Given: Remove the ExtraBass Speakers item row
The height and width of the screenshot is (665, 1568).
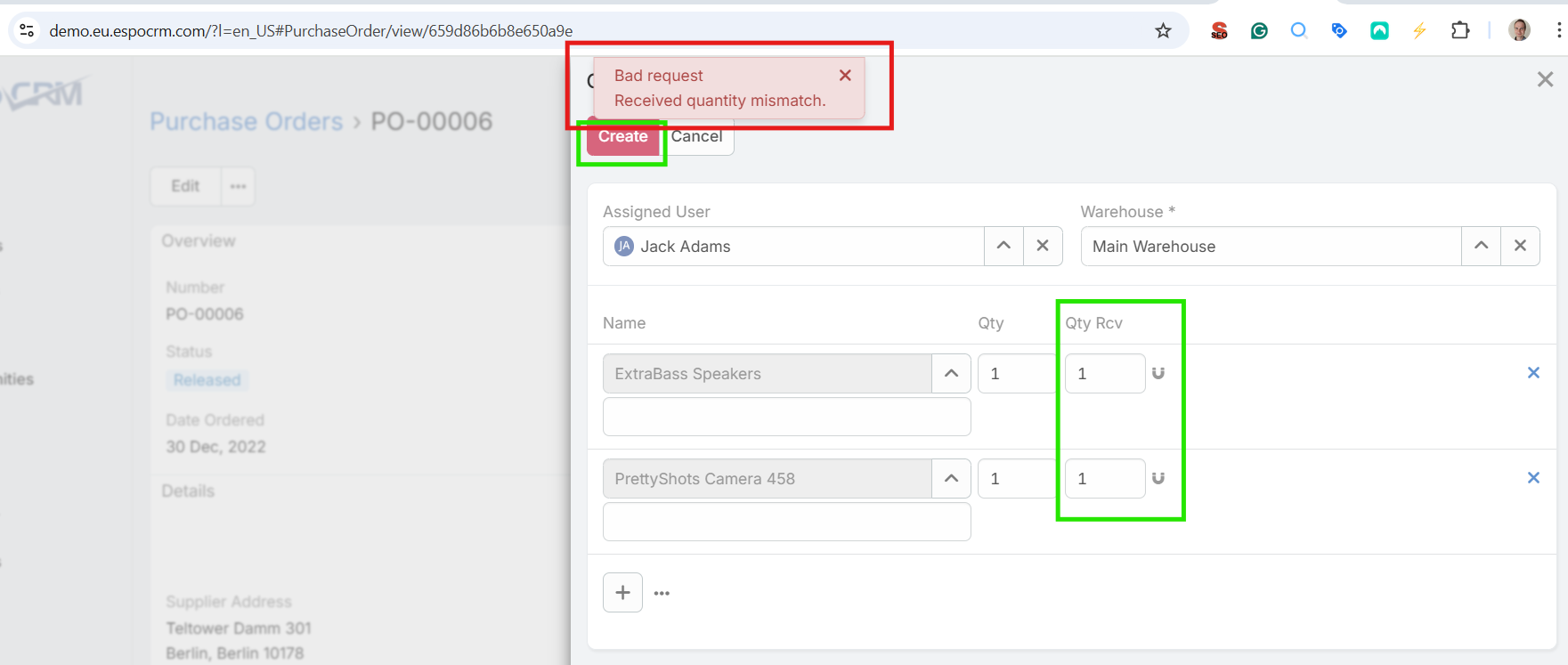Looking at the screenshot, I should click(x=1533, y=373).
